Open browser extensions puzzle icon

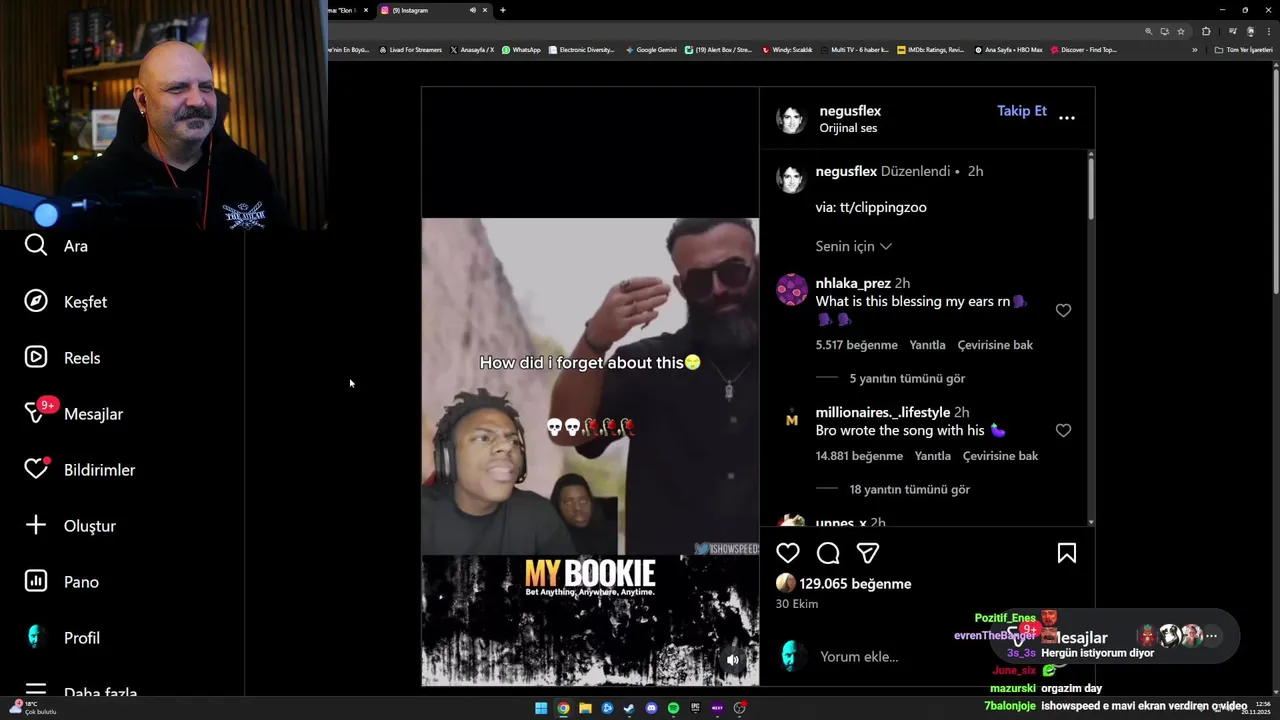click(1206, 31)
